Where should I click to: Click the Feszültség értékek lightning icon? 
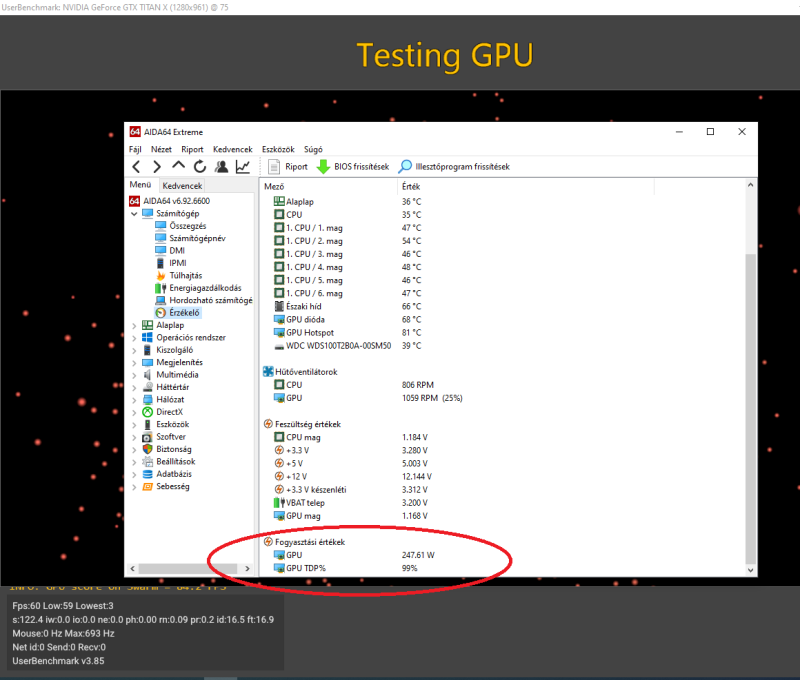[x=268, y=424]
